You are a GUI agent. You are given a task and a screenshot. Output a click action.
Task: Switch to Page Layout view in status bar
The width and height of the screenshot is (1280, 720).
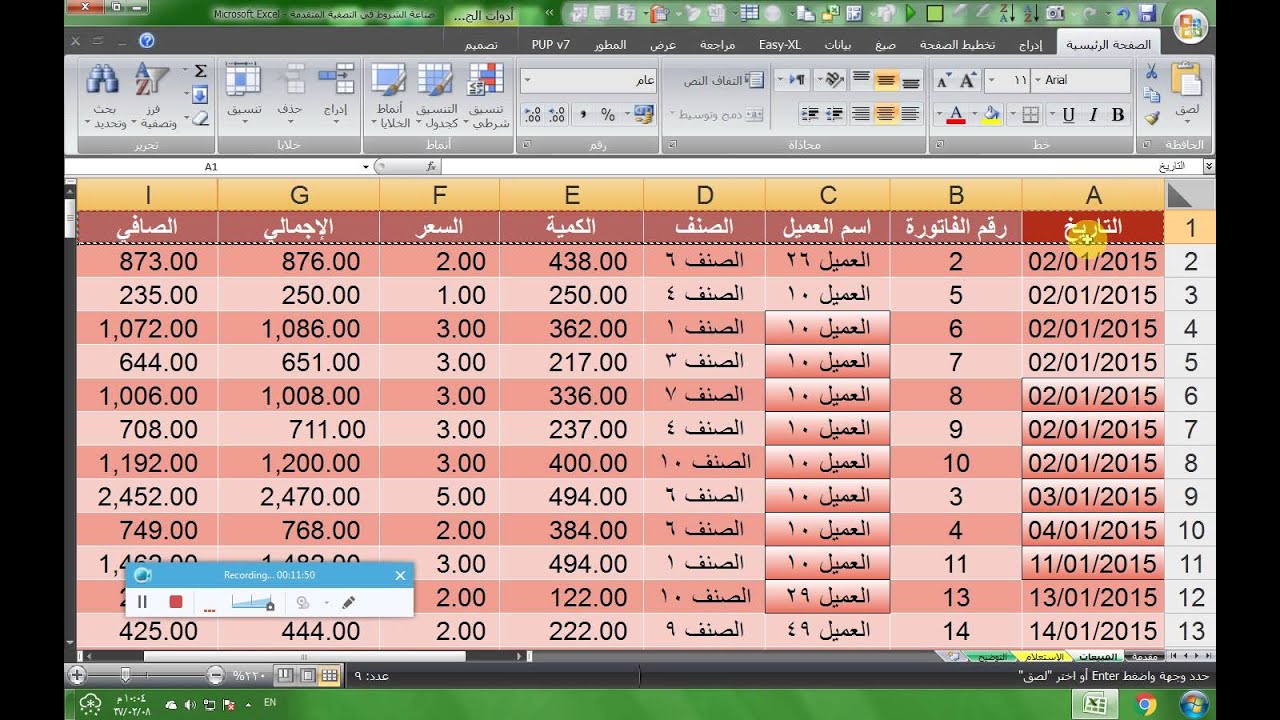click(x=308, y=676)
